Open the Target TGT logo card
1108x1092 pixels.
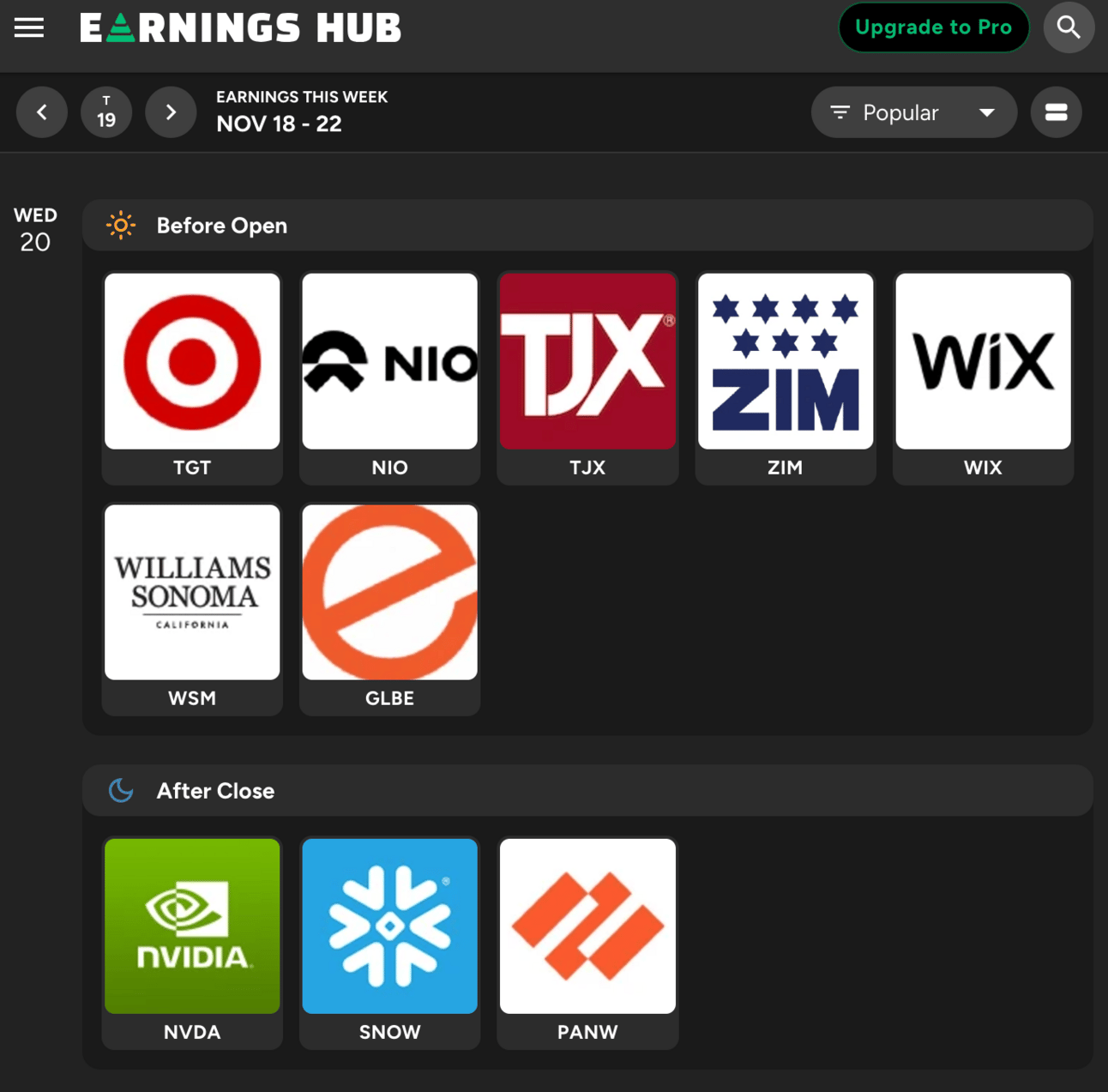point(192,378)
